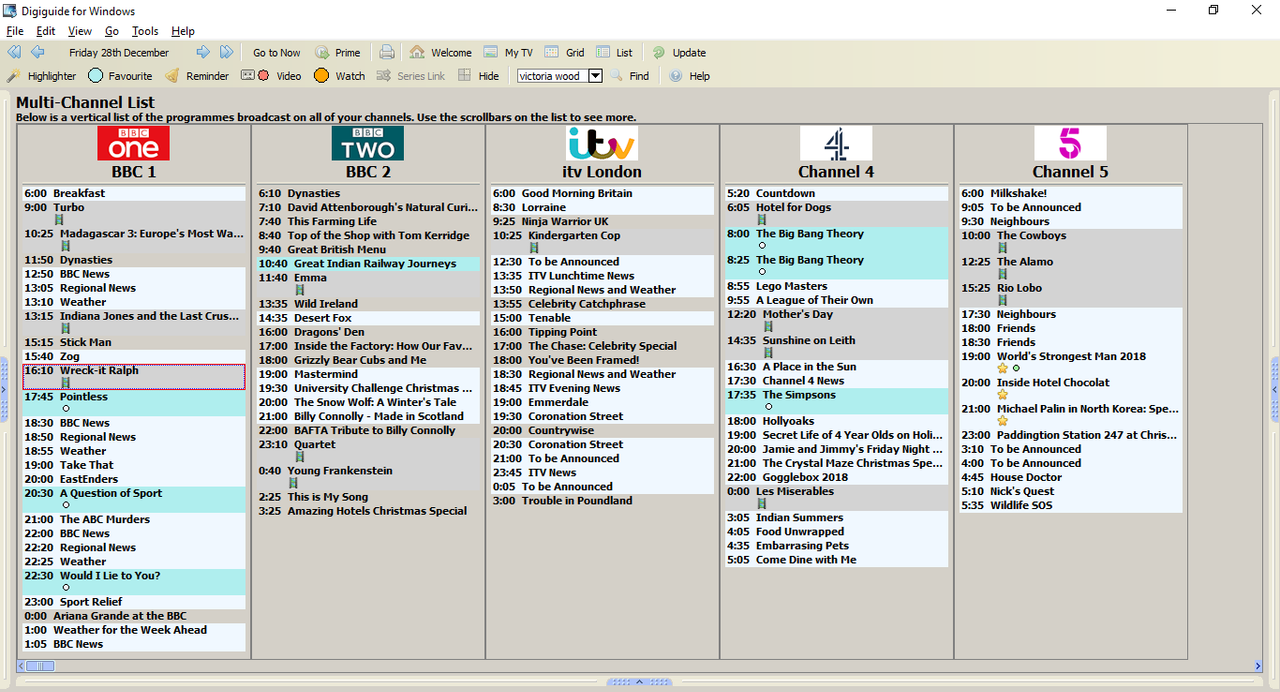Click film icon under Turbo listing
1280x692 pixels.
pyautogui.click(x=59, y=220)
